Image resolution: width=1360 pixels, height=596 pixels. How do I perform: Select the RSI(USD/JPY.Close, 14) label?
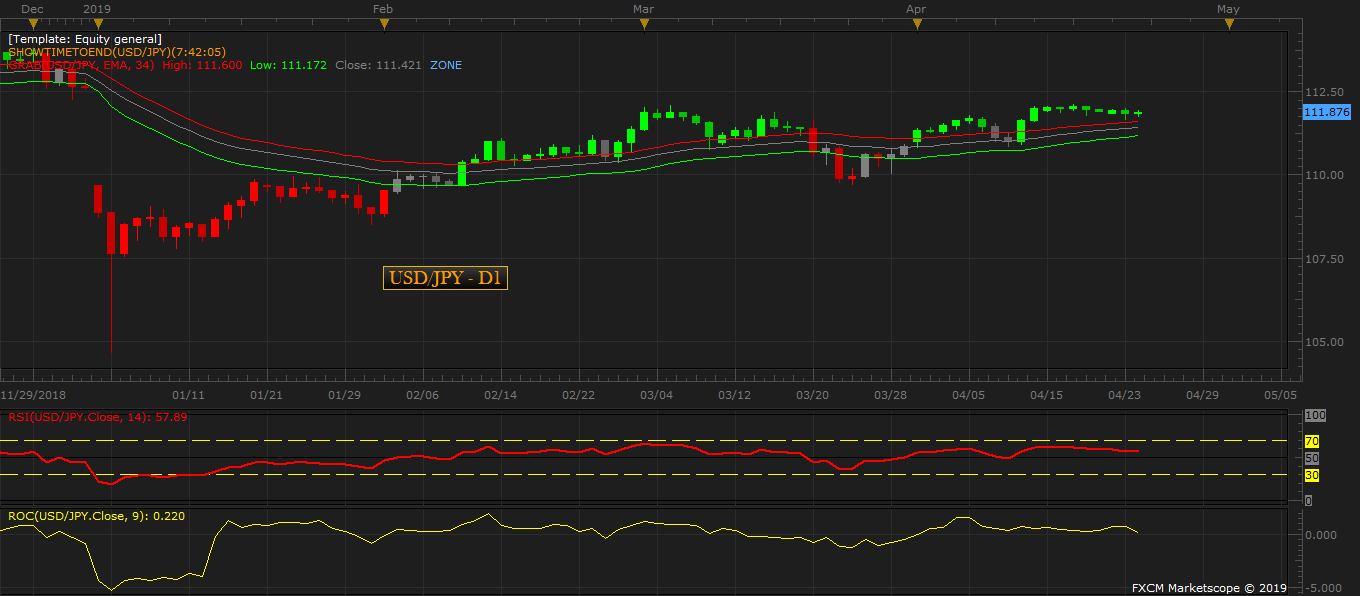[x=98, y=417]
